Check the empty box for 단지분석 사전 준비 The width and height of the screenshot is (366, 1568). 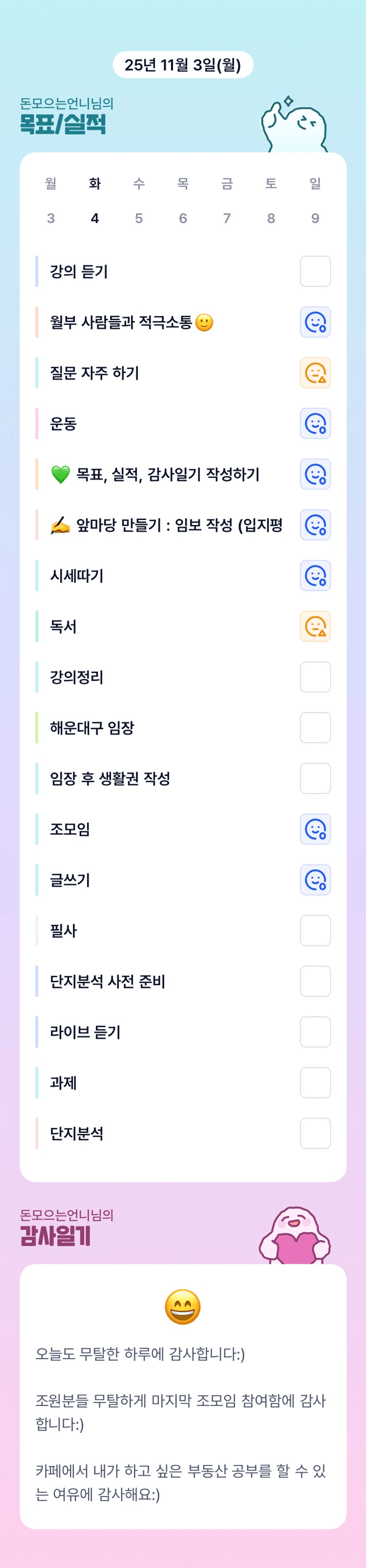[x=315, y=981]
